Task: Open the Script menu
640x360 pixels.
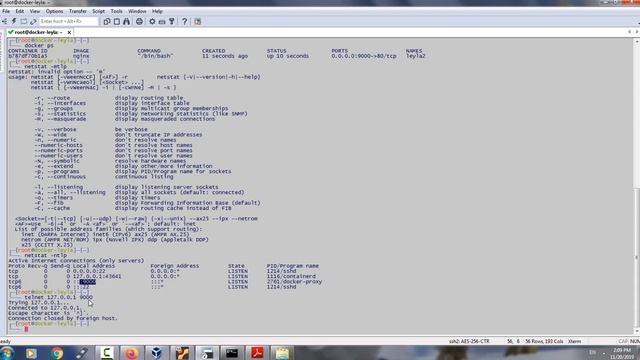Action: pos(98,11)
